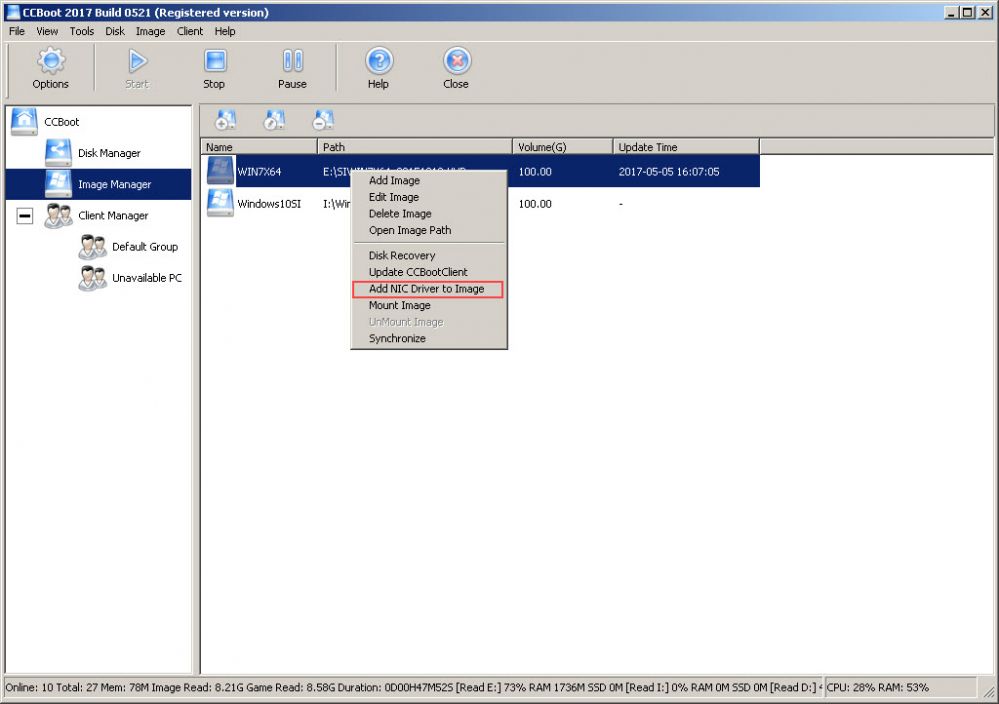
Task: Click the Image Manager icon
Action: click(58, 183)
